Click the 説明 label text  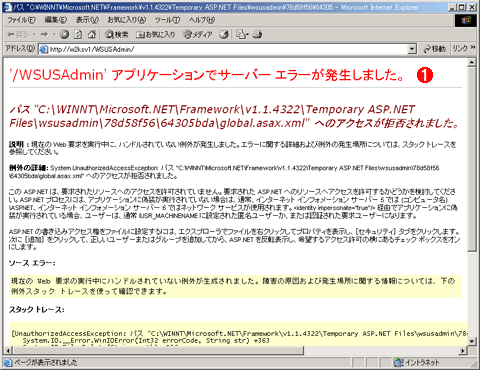coord(16,144)
